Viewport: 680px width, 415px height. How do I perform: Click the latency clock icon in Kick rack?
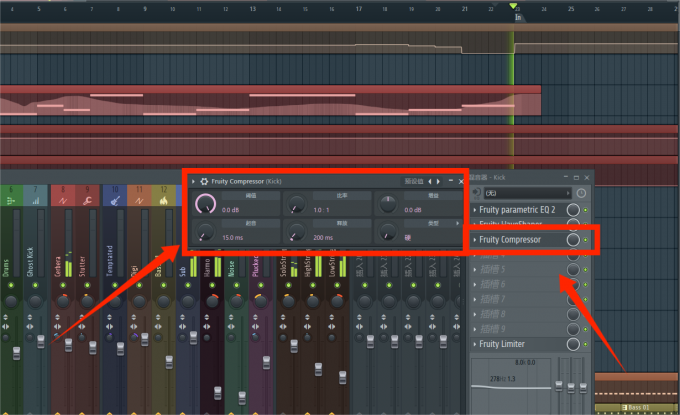pos(581,193)
